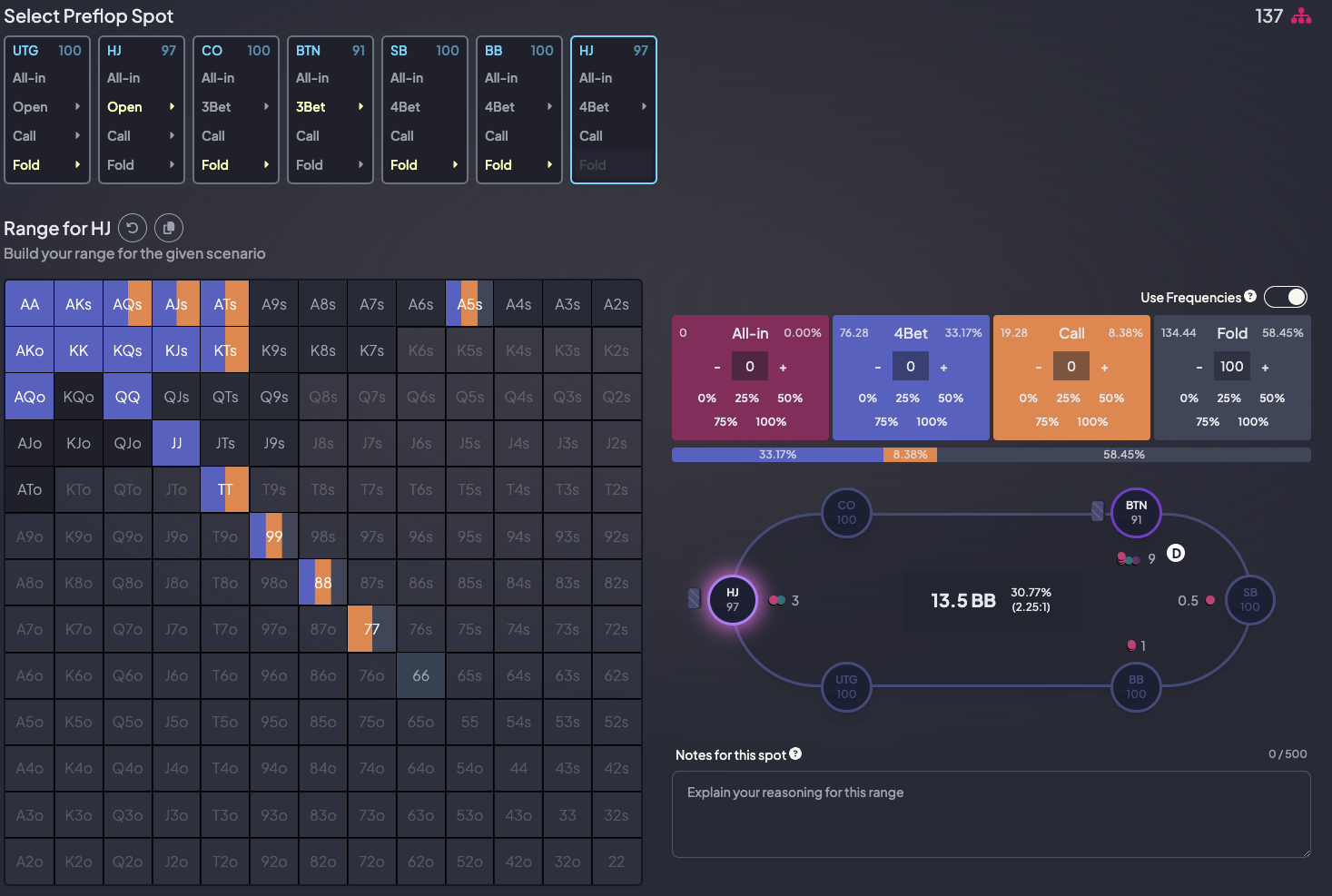Select the All-in action card header

pos(750,333)
